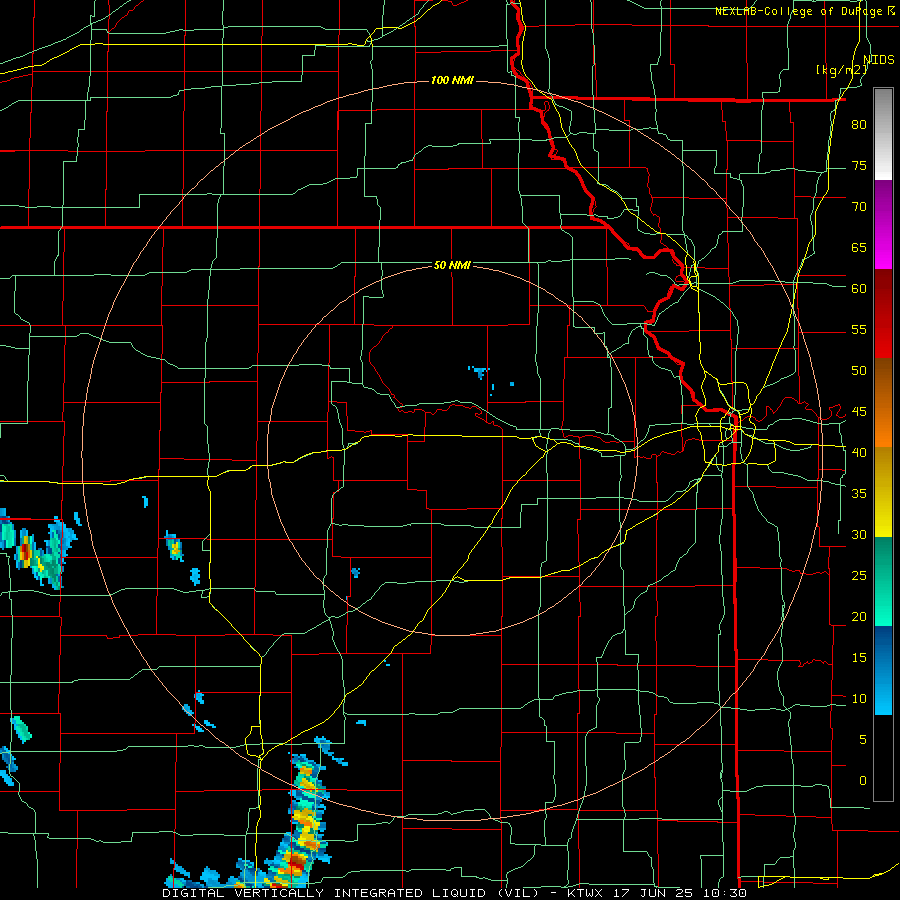Pick the yellow band near 30 on scale
This screenshot has height=900, width=900.
883,492
